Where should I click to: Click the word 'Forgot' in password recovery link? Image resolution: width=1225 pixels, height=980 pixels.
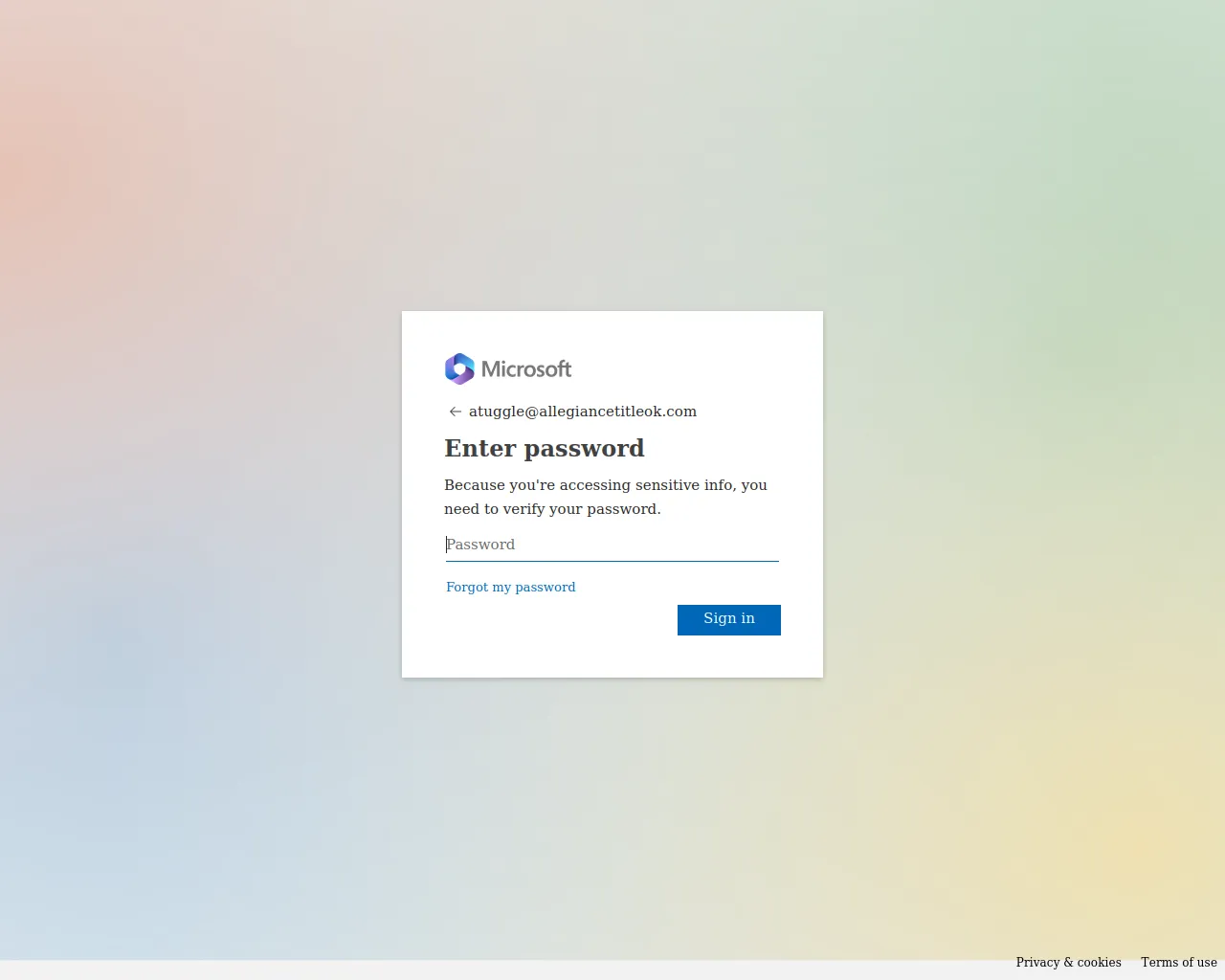pyautogui.click(x=467, y=587)
